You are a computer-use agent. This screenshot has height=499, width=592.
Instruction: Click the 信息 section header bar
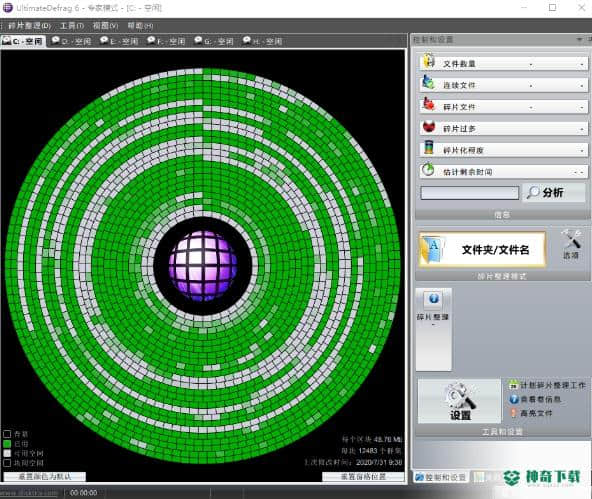[502, 215]
